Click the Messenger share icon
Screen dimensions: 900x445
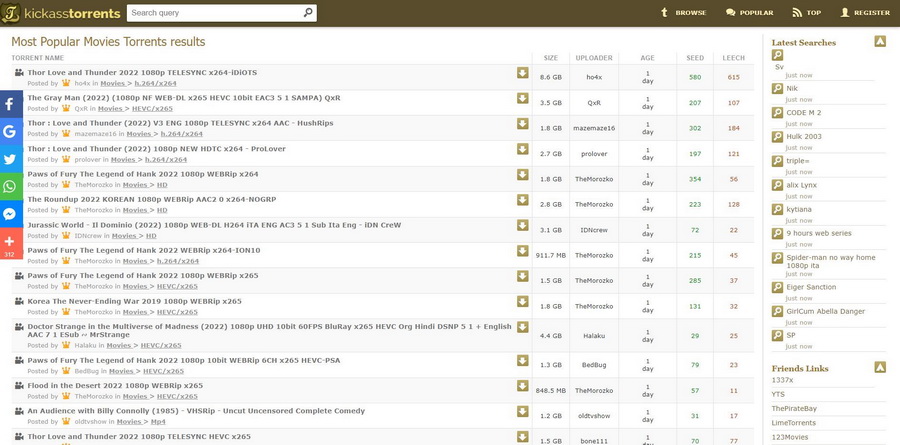[x=11, y=214]
